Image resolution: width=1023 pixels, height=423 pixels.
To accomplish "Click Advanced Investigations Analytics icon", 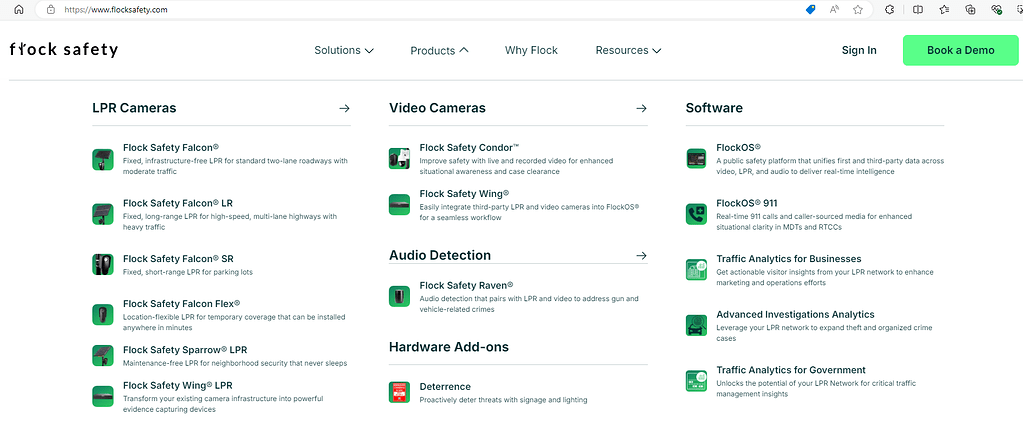I will point(697,325).
